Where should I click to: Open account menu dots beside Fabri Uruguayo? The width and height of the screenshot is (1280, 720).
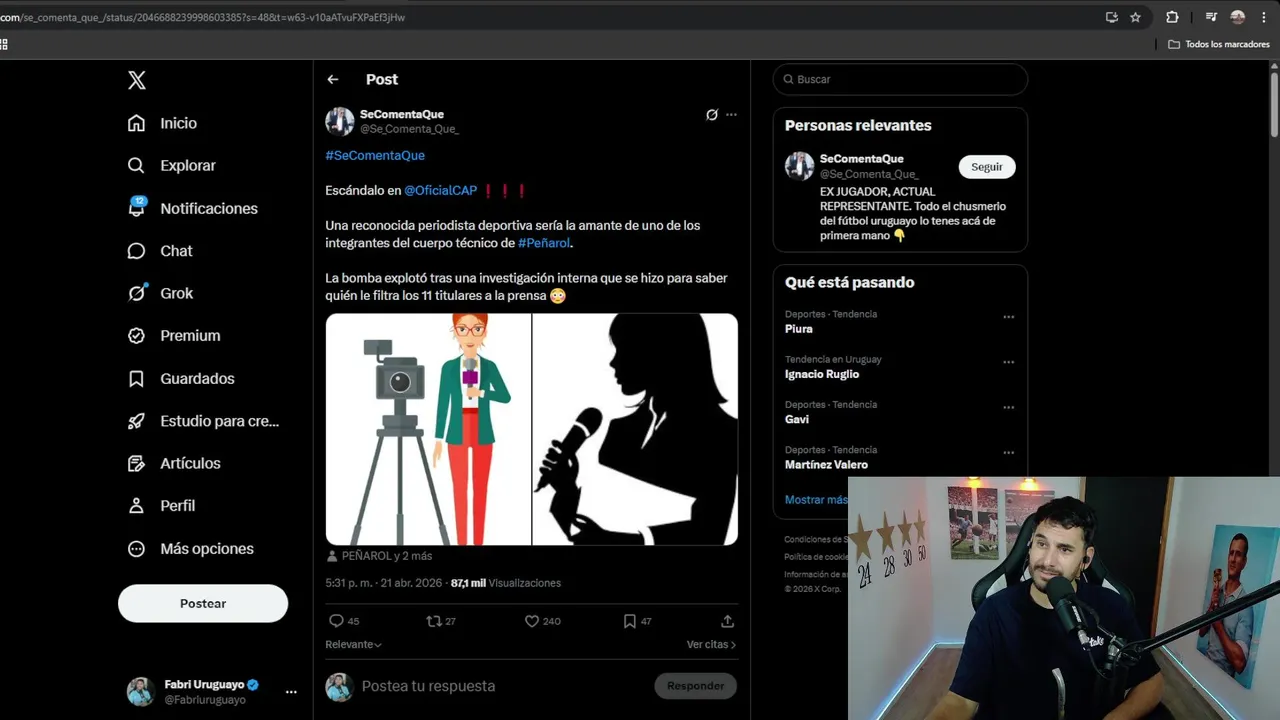click(291, 692)
